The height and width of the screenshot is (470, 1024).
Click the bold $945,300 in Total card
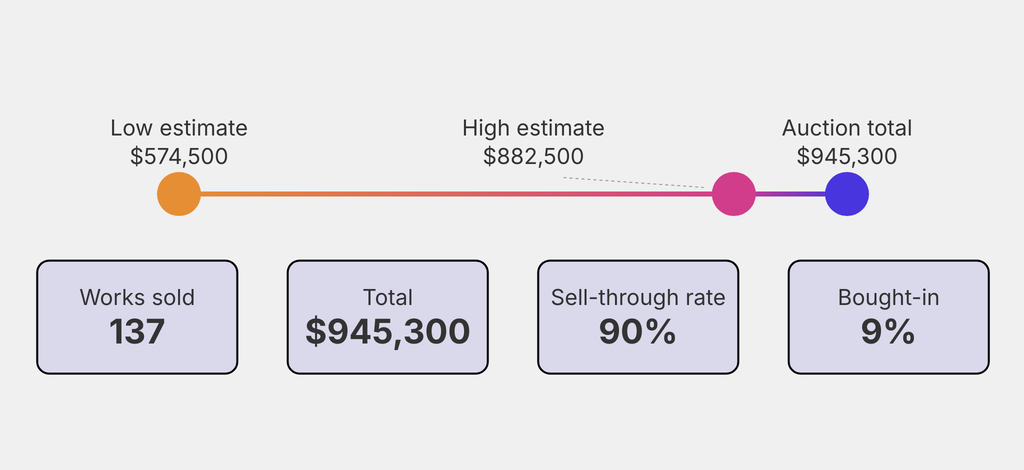tap(388, 331)
